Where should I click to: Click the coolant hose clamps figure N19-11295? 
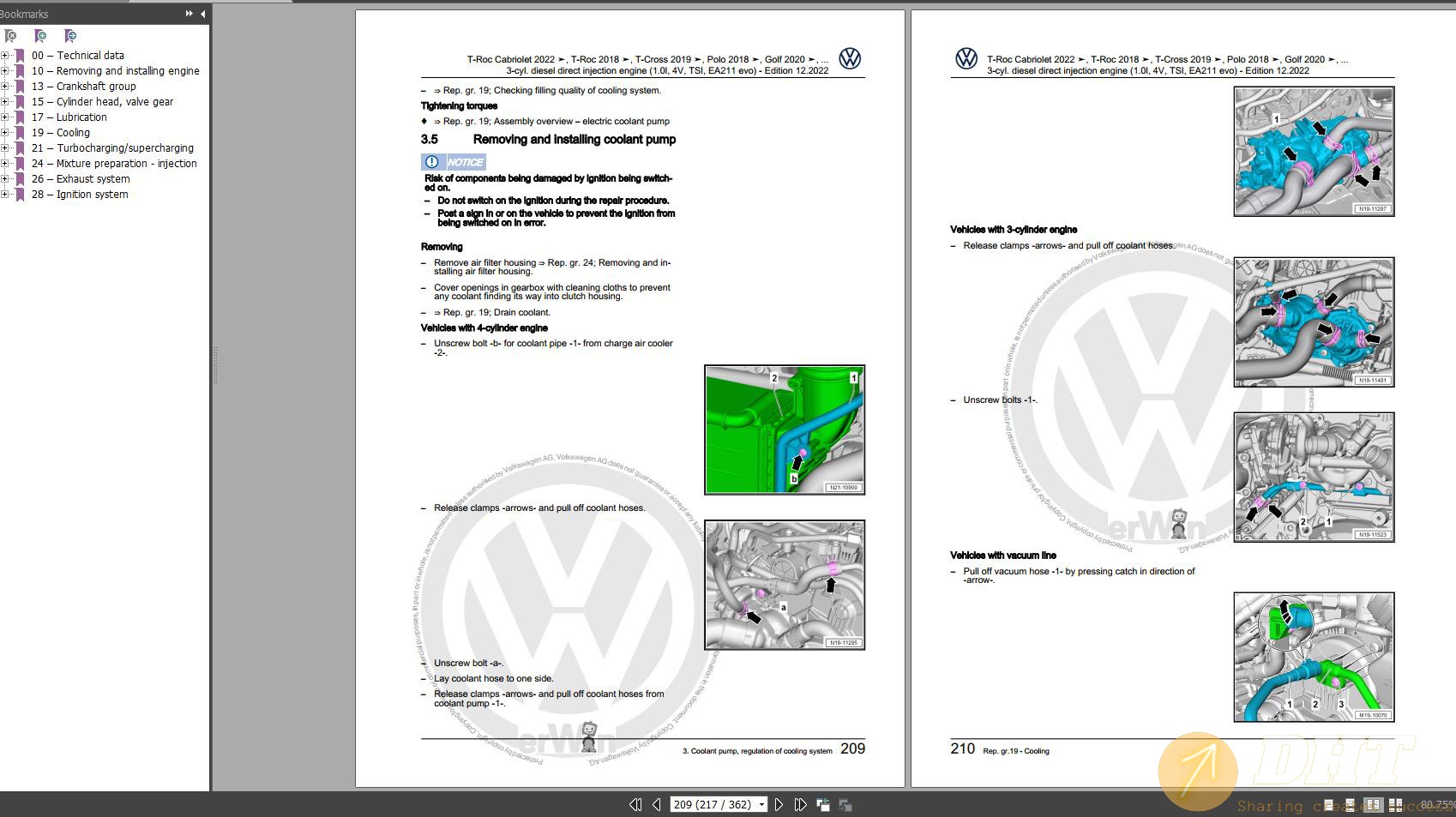[785, 585]
